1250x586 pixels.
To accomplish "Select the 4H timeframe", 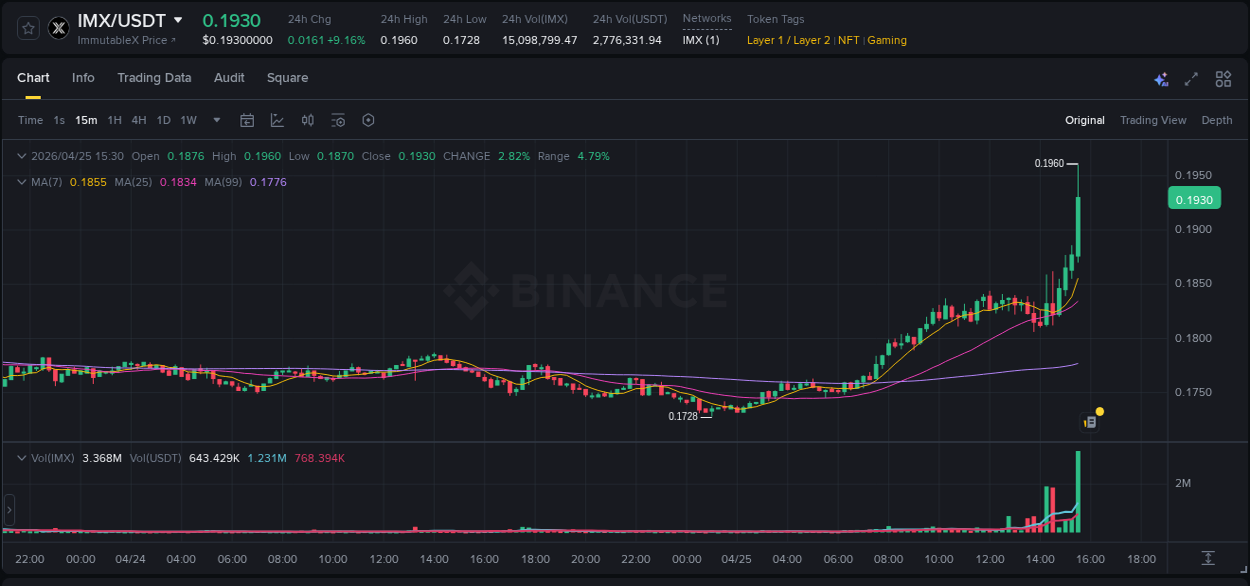I will tap(139, 119).
